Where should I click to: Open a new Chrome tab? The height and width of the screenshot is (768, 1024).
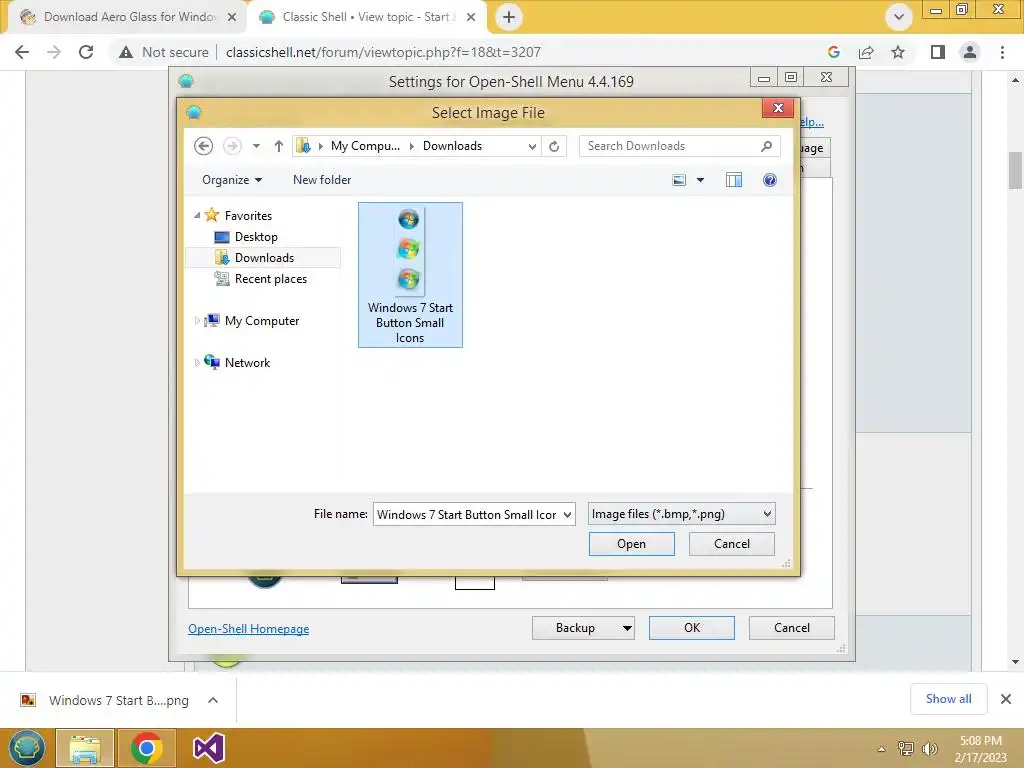click(509, 17)
